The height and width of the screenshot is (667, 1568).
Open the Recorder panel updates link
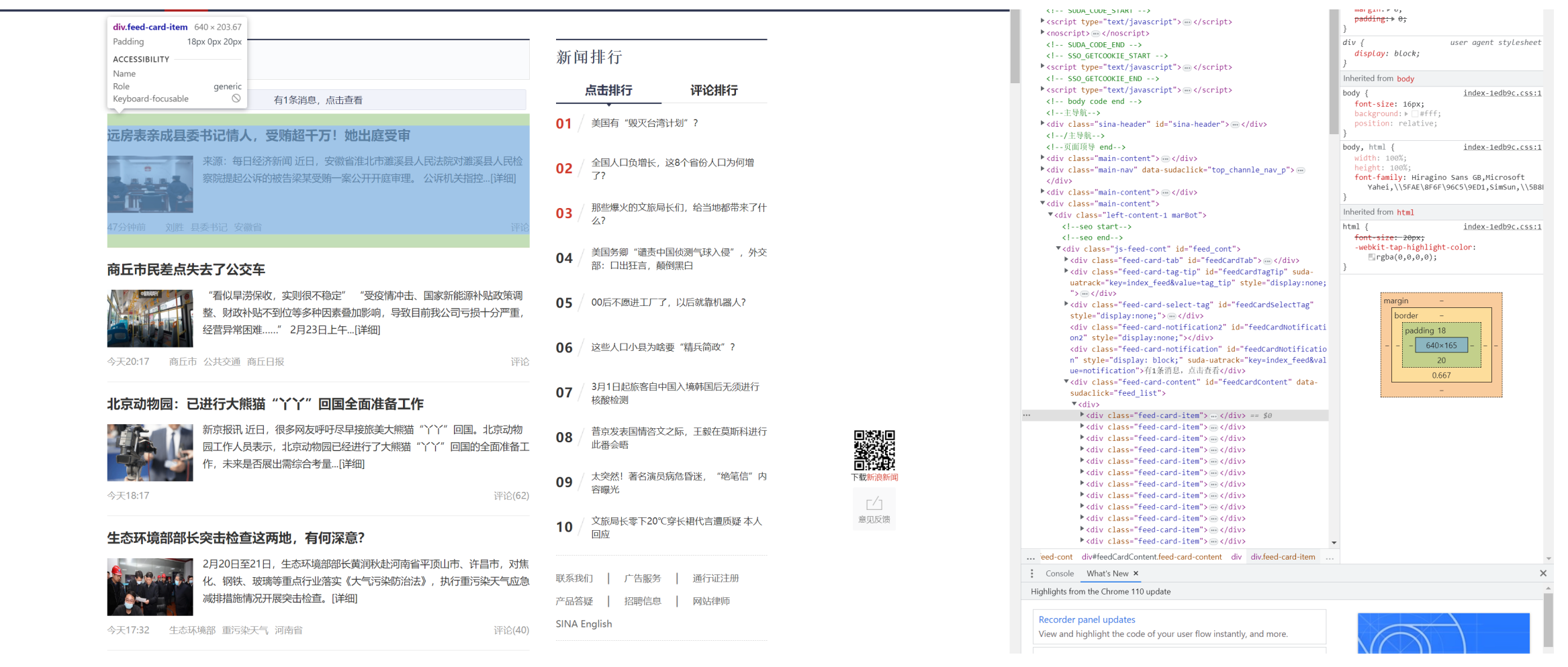click(x=1087, y=619)
